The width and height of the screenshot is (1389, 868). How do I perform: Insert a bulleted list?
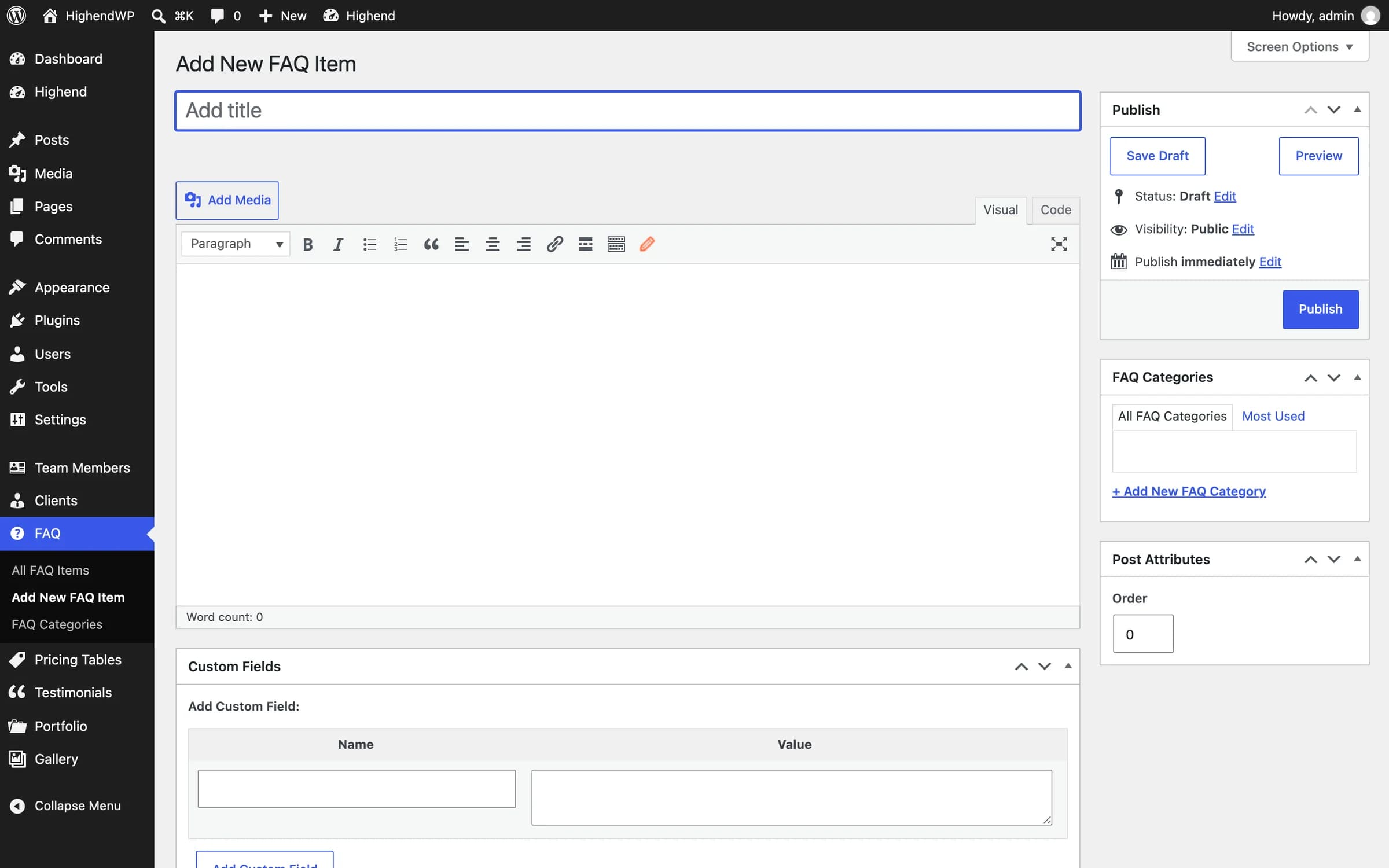point(369,244)
